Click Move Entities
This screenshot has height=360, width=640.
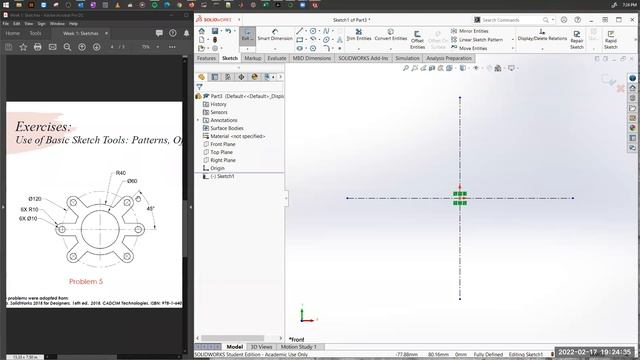click(469, 48)
